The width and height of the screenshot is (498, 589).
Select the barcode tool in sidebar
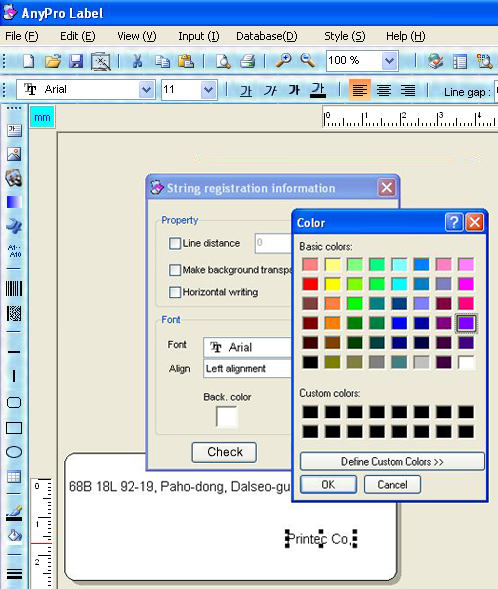pos(14,288)
